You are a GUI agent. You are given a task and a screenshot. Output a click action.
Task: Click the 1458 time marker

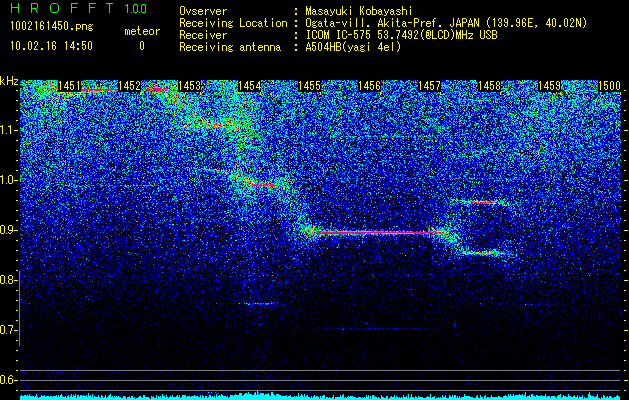click(489, 86)
